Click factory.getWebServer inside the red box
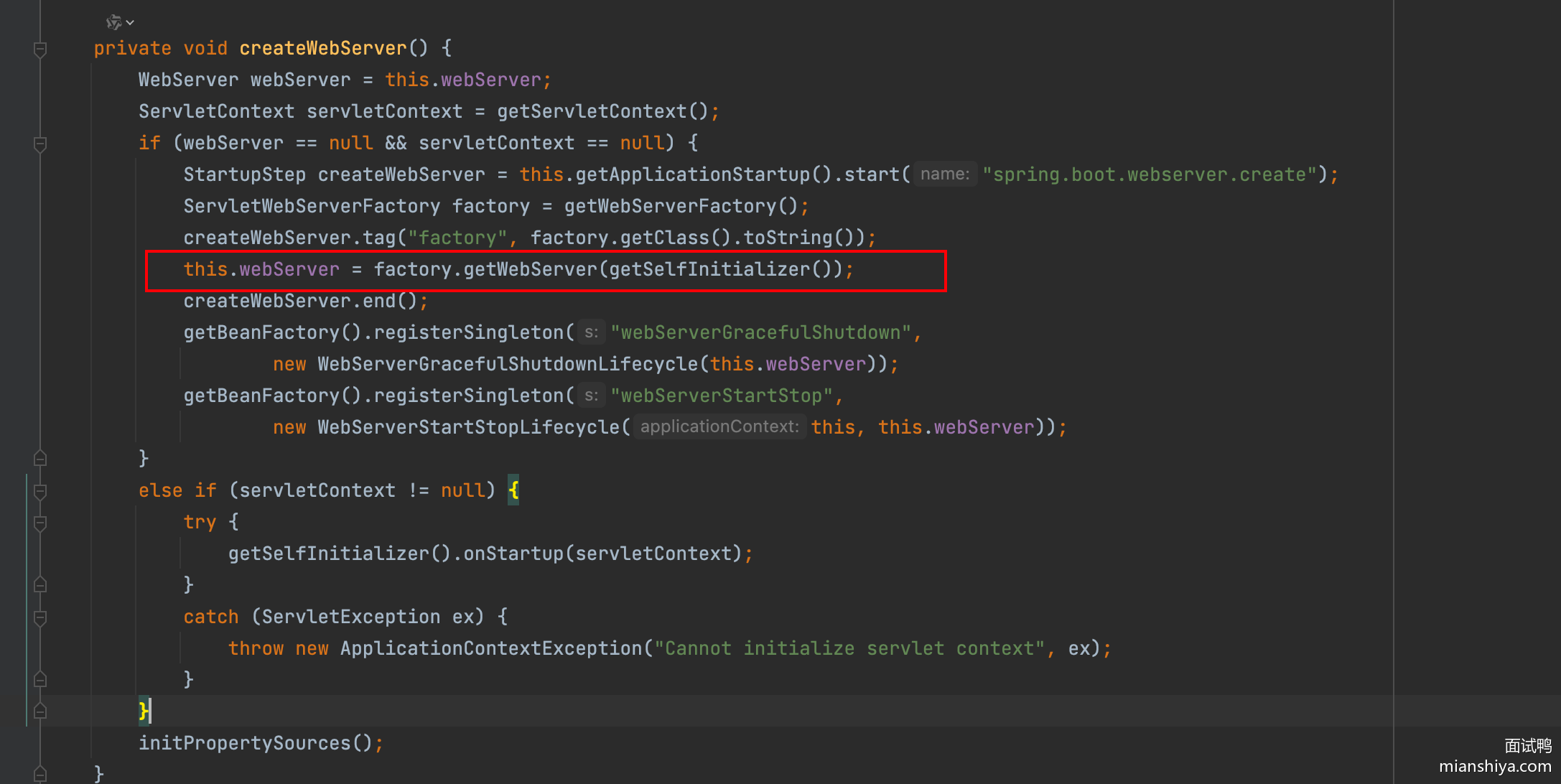Screen dimensions: 1561x784 click(530, 269)
